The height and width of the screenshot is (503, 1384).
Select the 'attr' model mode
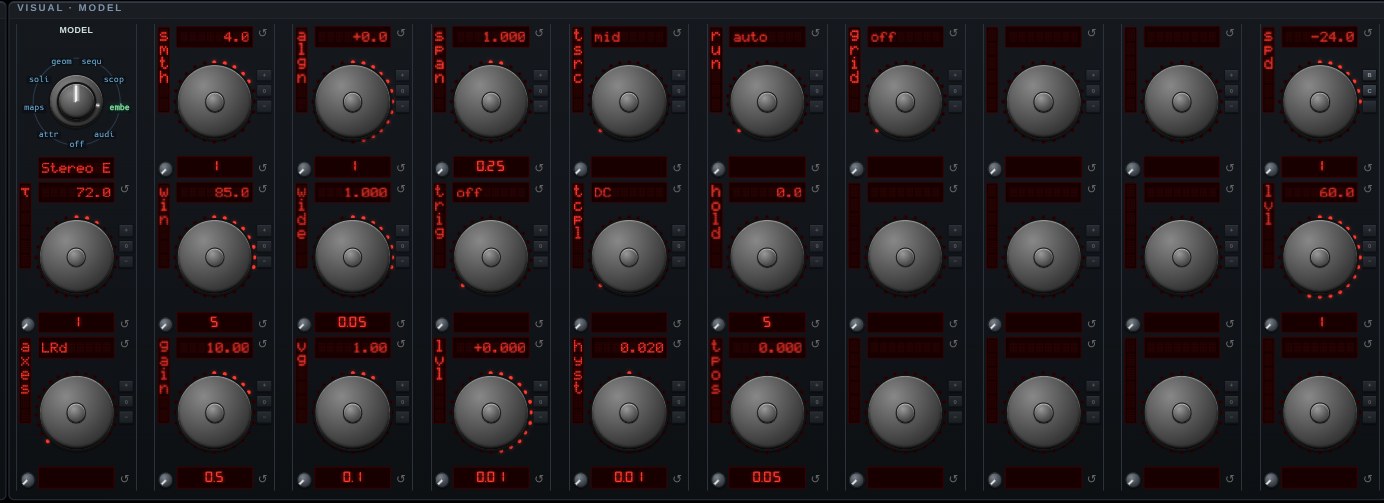pyautogui.click(x=49, y=133)
